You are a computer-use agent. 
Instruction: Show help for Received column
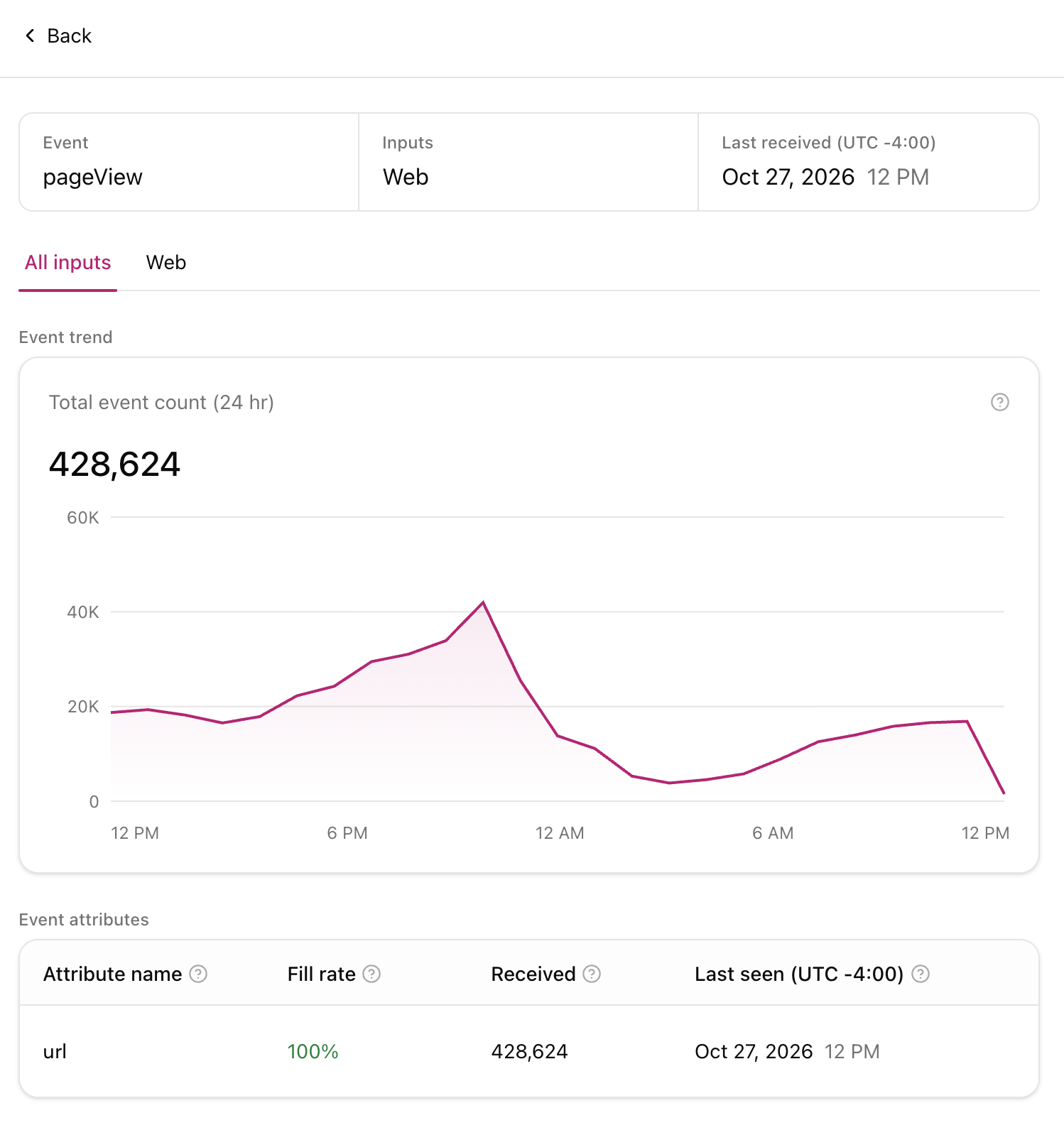click(x=592, y=974)
